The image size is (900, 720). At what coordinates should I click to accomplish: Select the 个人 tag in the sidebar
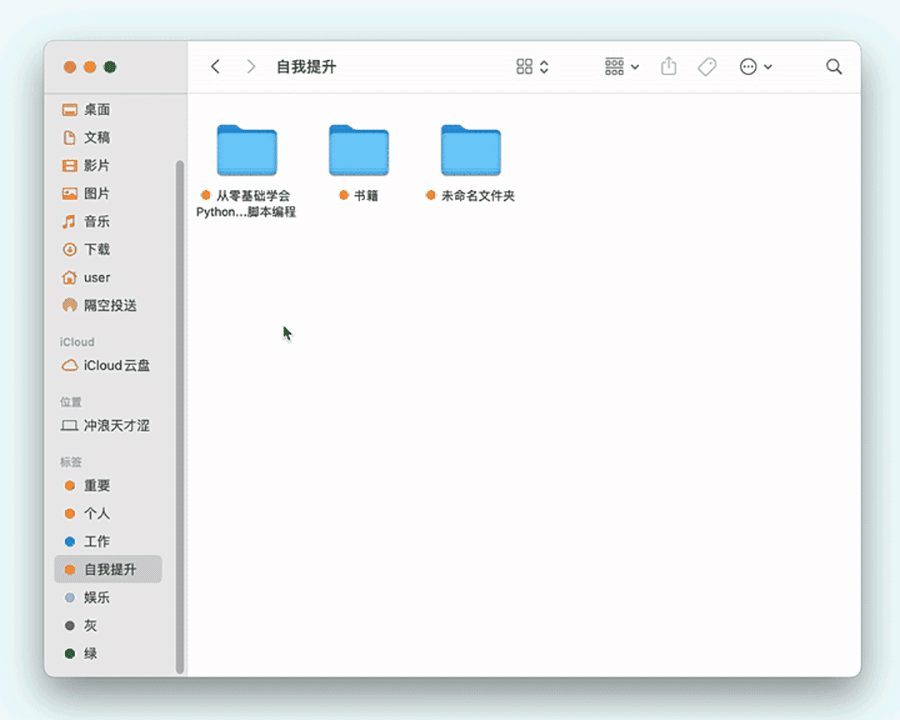(94, 513)
